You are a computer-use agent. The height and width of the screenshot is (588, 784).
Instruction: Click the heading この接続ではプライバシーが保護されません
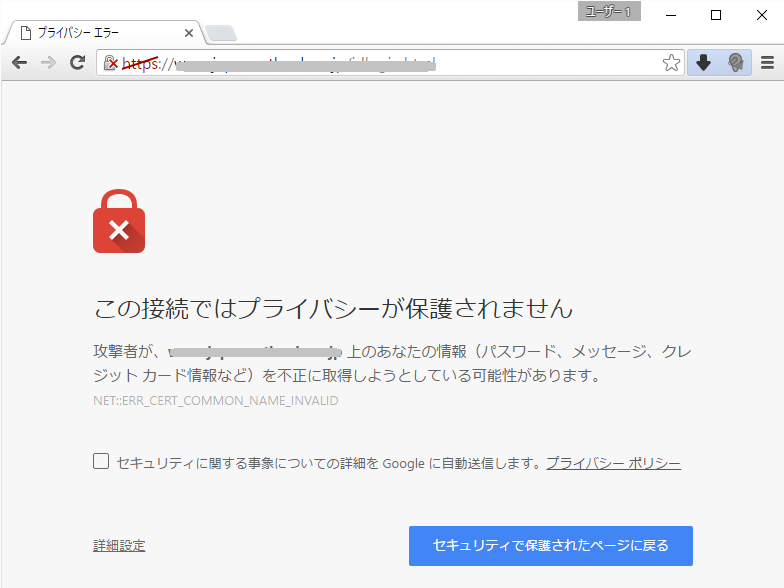334,308
